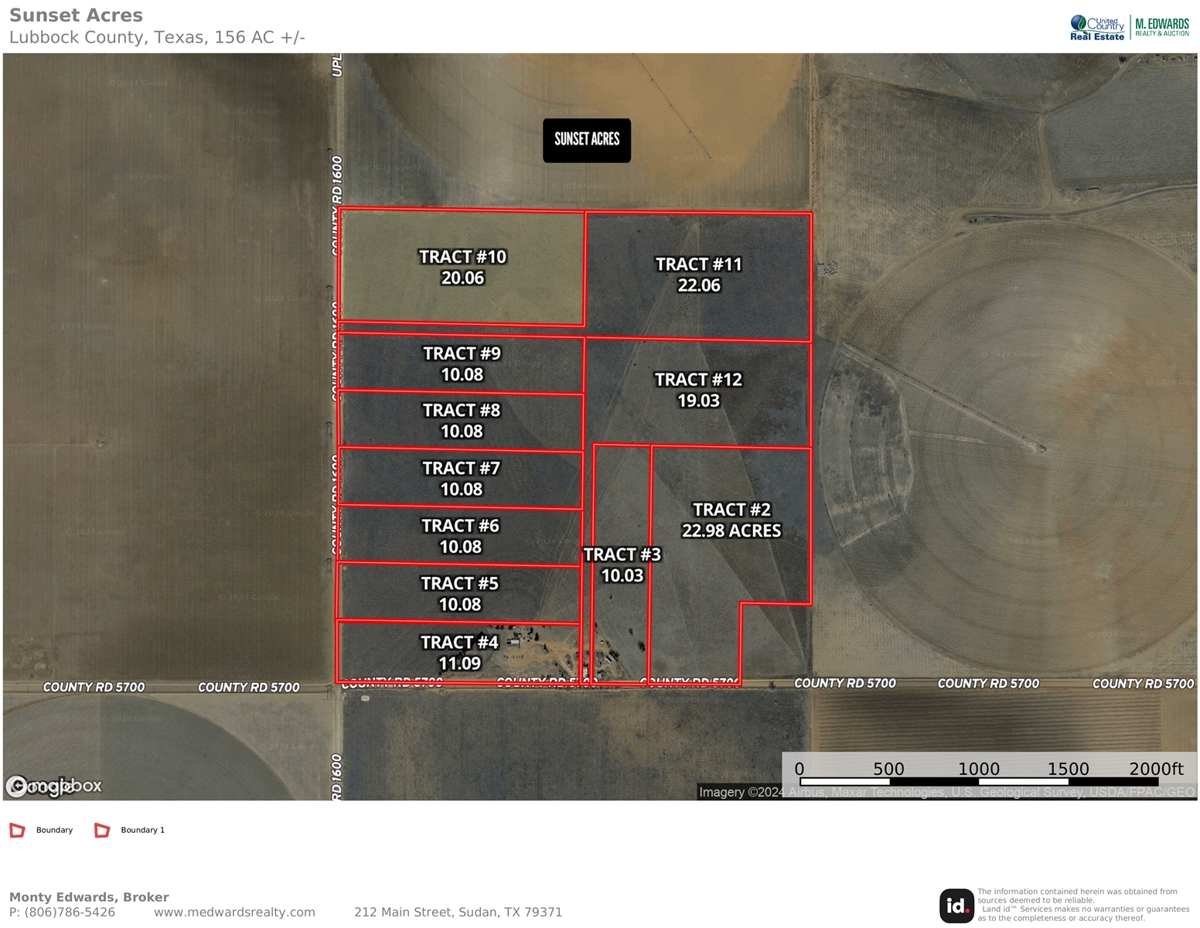The width and height of the screenshot is (1200, 928).
Task: Click the broker phone number (806)786-5426
Action: [x=69, y=912]
